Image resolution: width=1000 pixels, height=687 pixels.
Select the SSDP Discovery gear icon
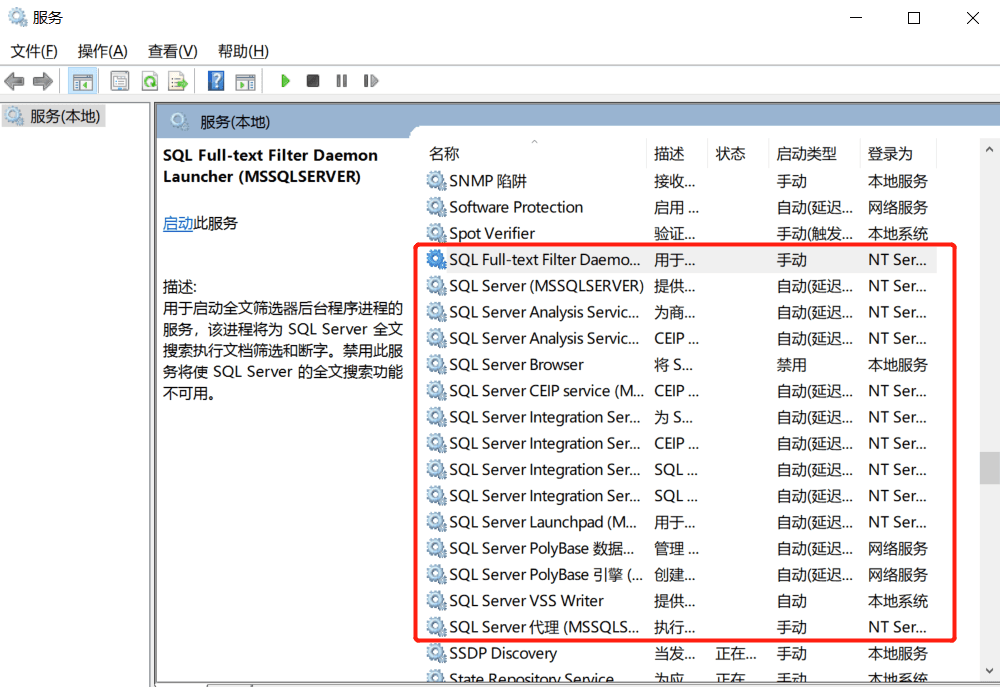[x=436, y=653]
